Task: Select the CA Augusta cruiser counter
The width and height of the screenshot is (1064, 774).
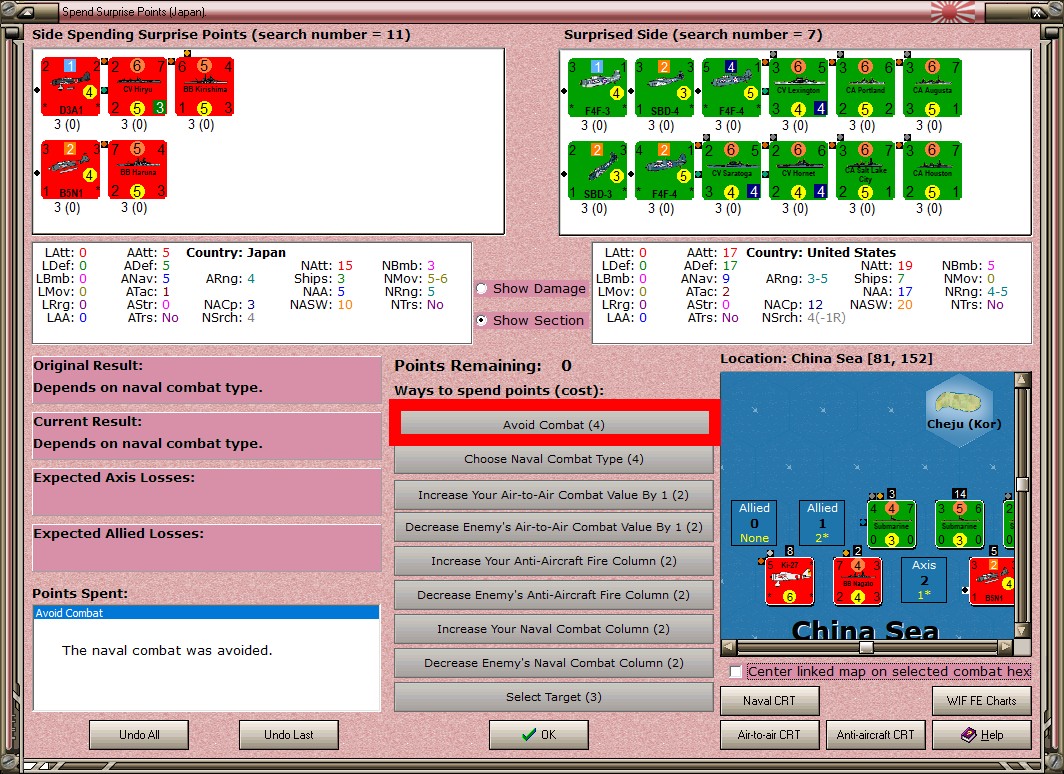Action: 933,88
